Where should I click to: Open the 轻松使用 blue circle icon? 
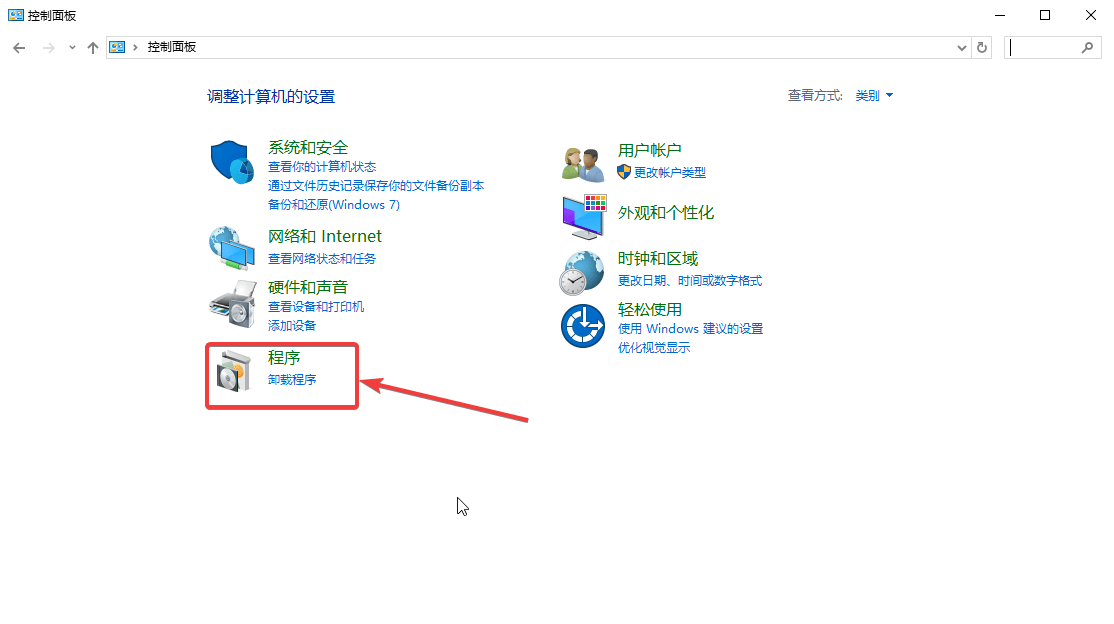tap(583, 326)
